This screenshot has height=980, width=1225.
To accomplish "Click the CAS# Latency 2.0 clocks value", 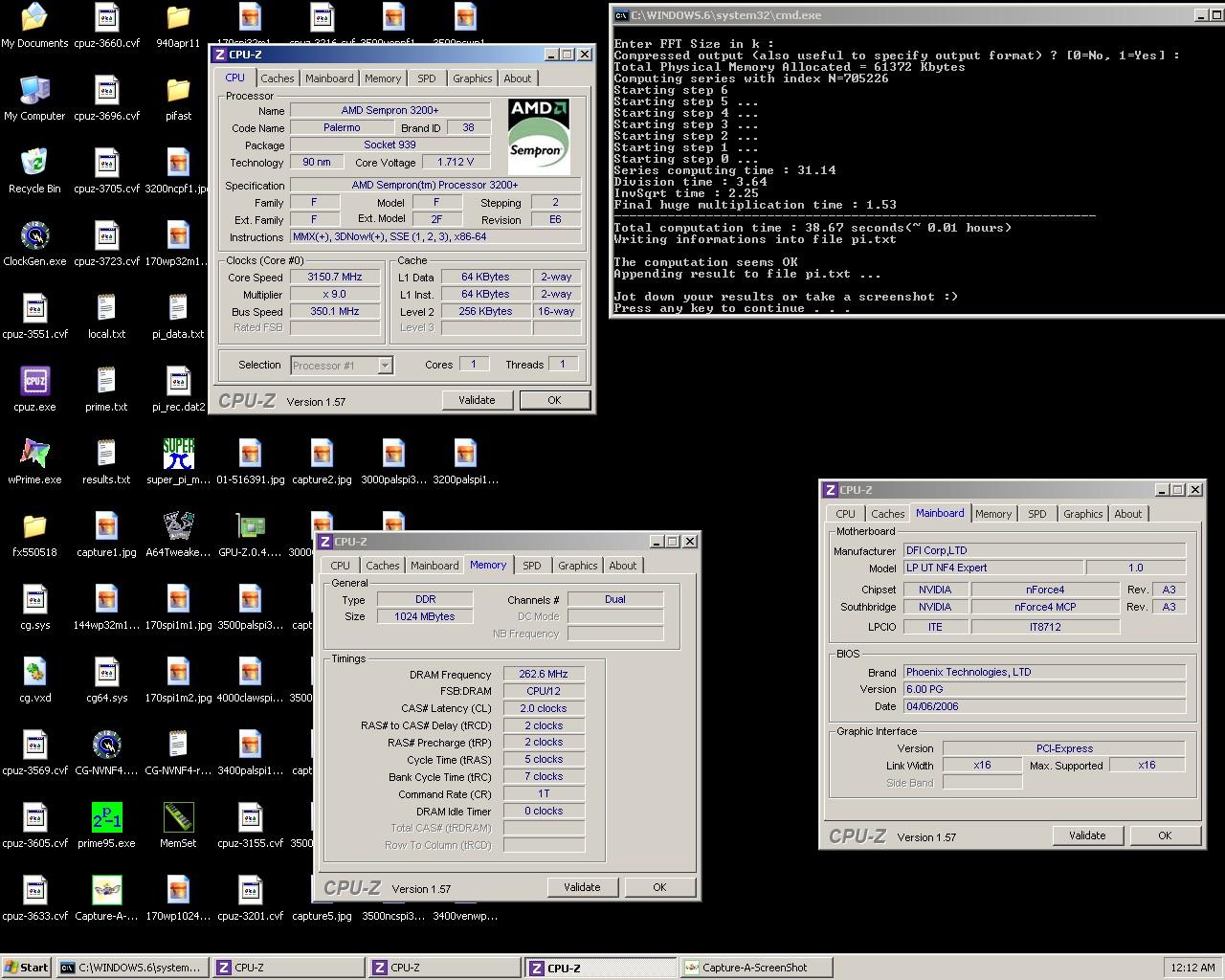I will (x=544, y=708).
